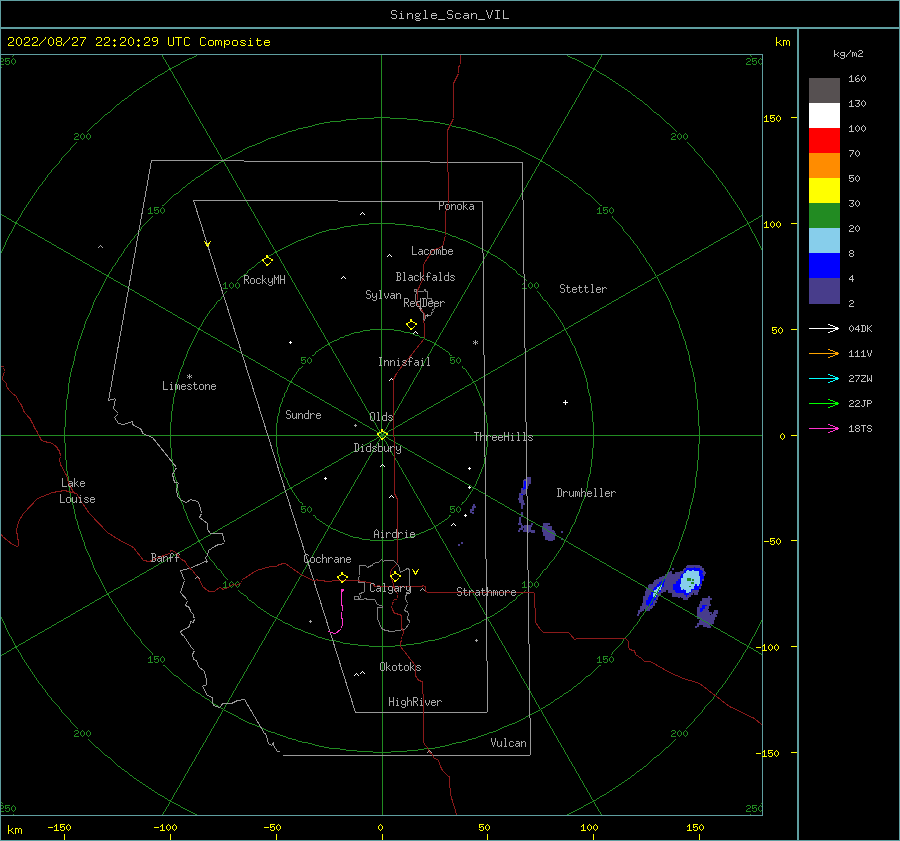
Task: Click the Blackfalds label
Action: (425, 277)
